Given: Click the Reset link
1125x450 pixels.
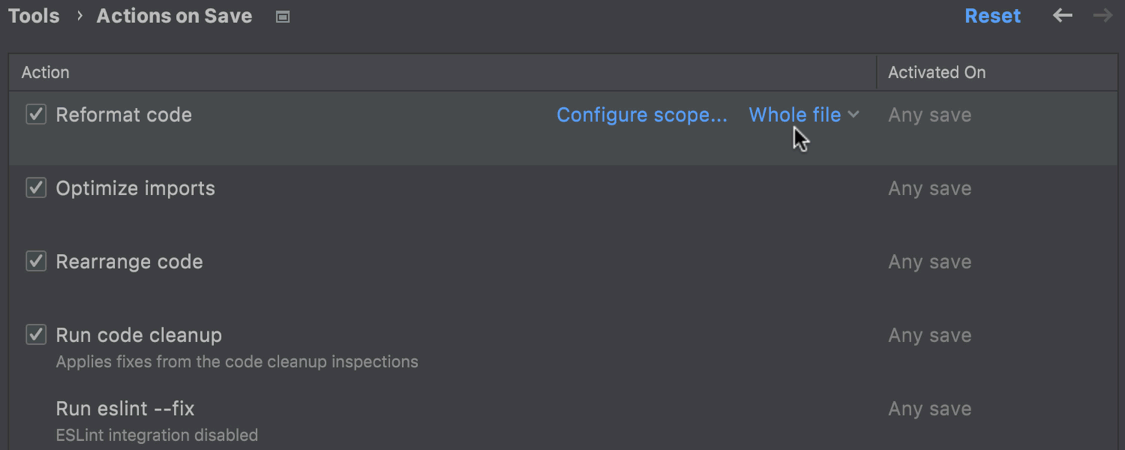Looking at the screenshot, I should (992, 17).
